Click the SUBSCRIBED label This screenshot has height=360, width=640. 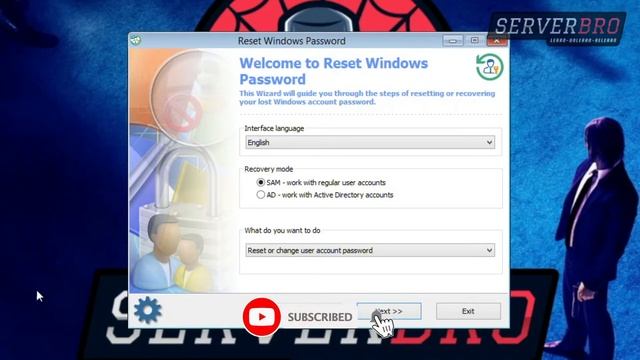click(320, 317)
